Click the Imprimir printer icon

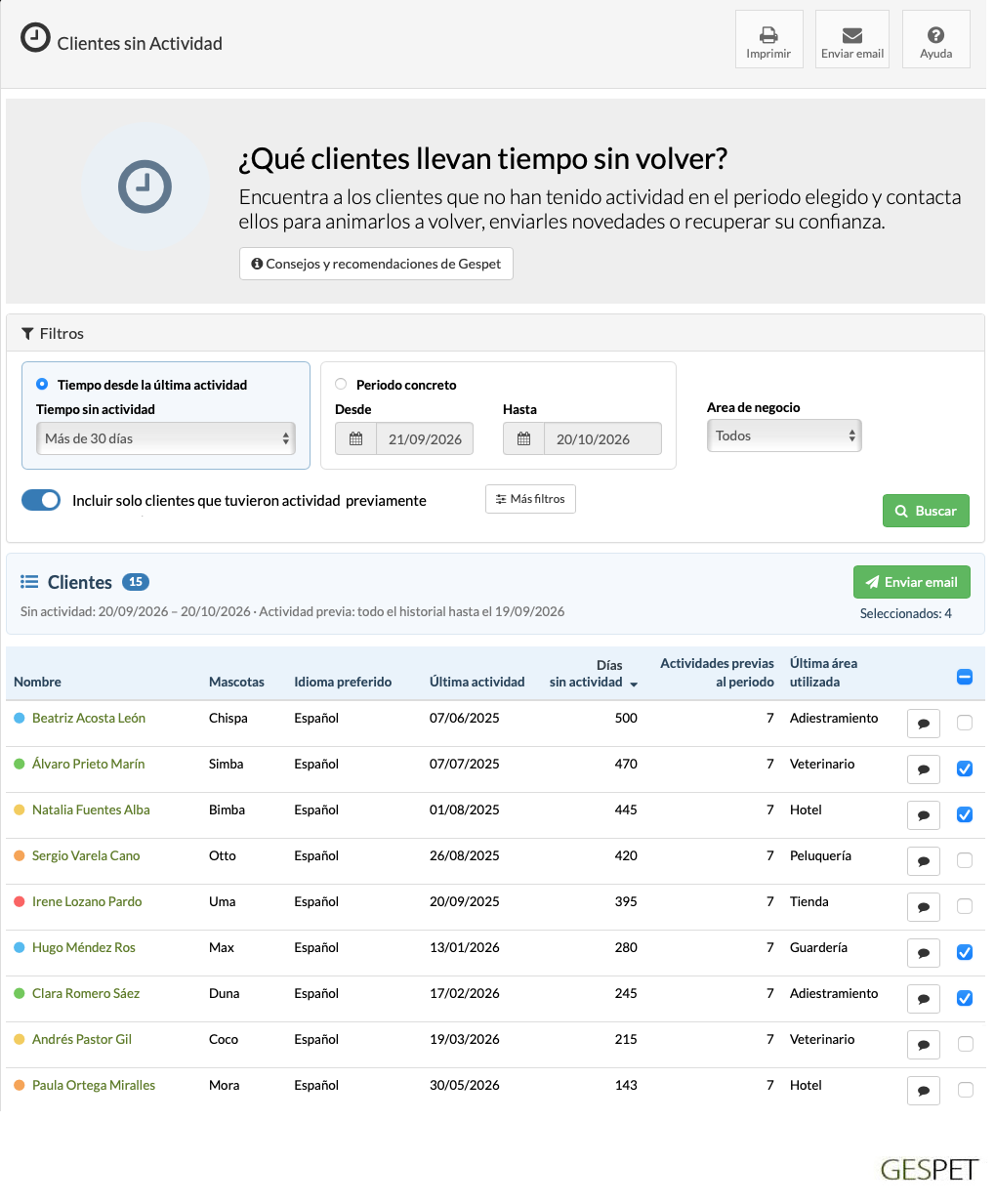(x=768, y=35)
